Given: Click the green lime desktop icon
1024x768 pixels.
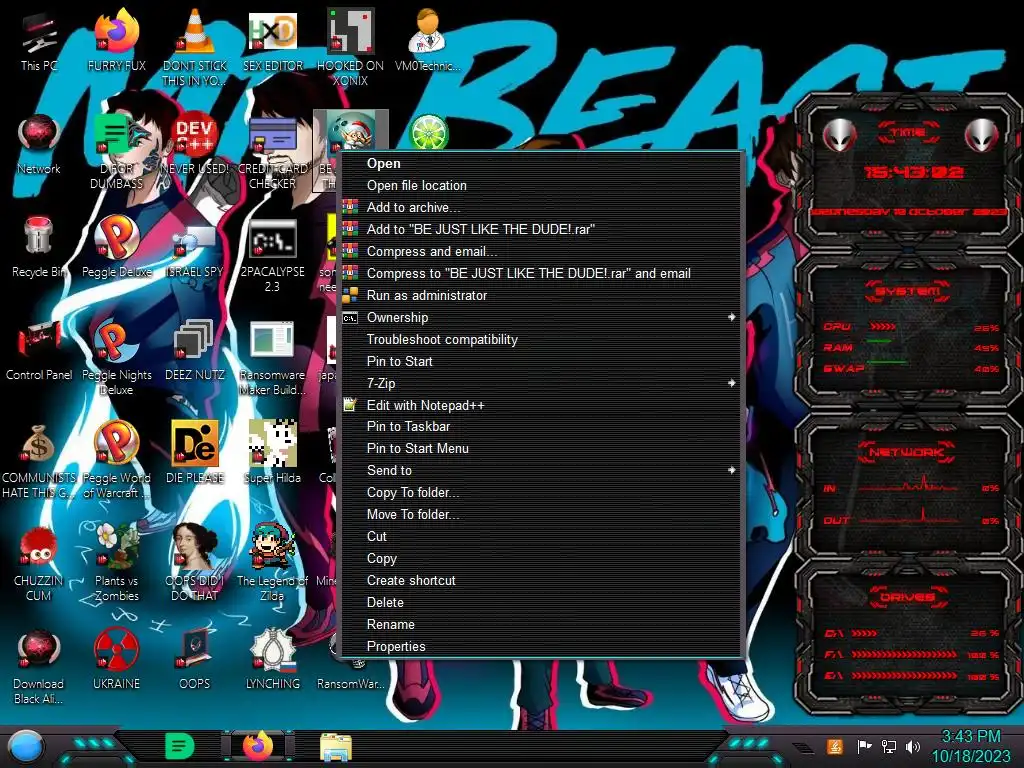Looking at the screenshot, I should [428, 133].
